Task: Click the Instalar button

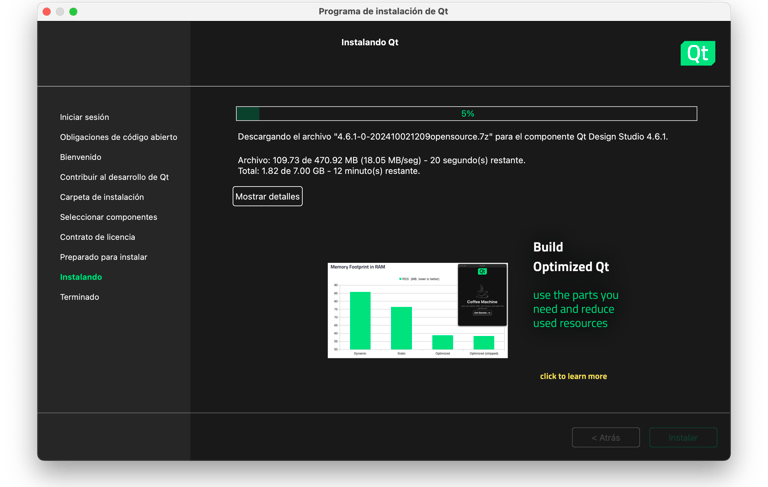Action: pyautogui.click(x=683, y=438)
